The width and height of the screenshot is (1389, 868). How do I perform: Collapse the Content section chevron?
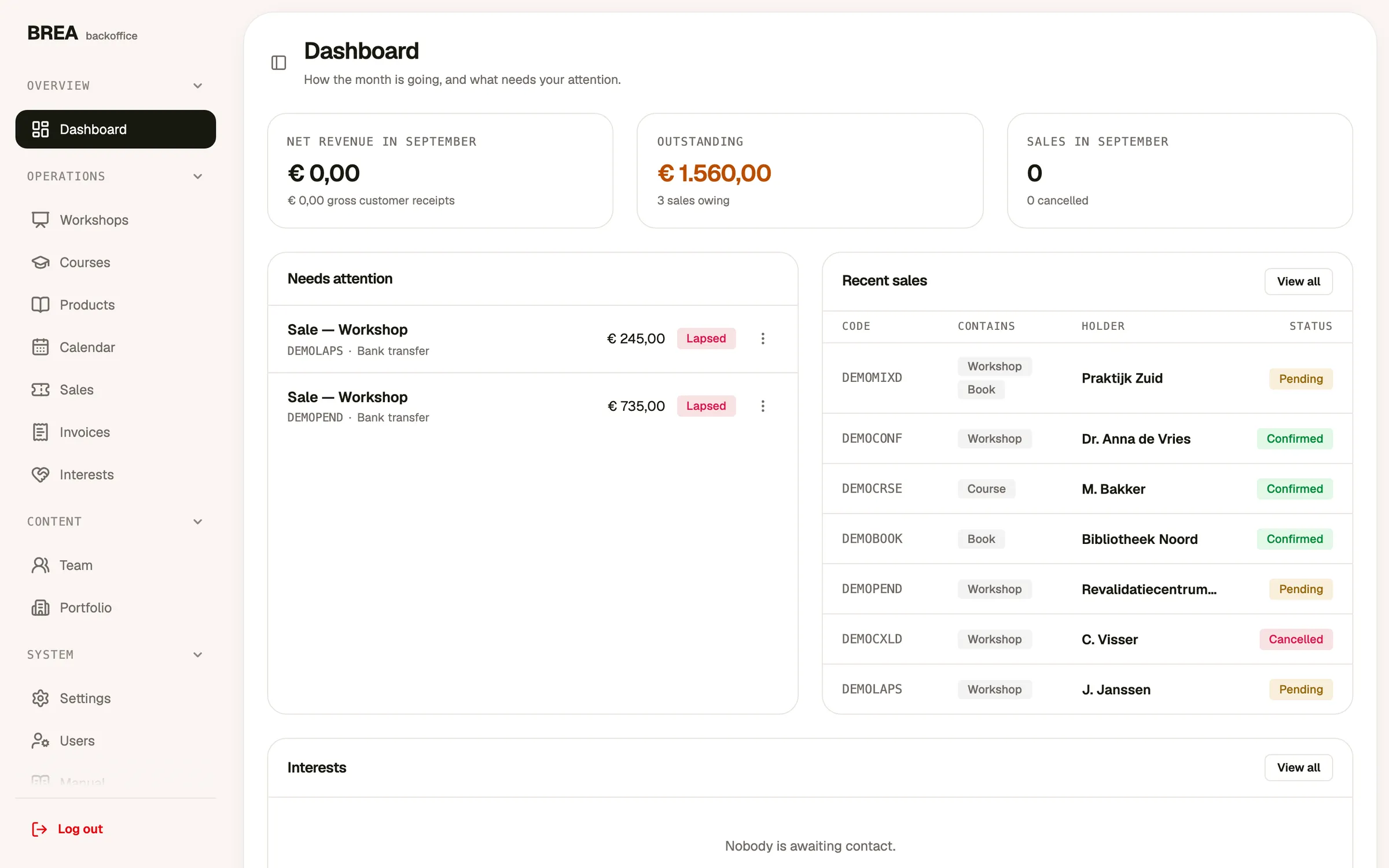point(197,522)
